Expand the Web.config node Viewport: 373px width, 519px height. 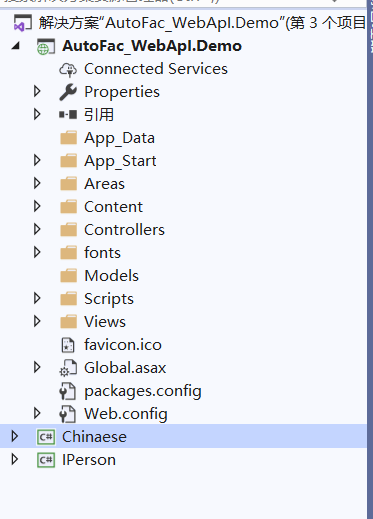[x=37, y=414]
